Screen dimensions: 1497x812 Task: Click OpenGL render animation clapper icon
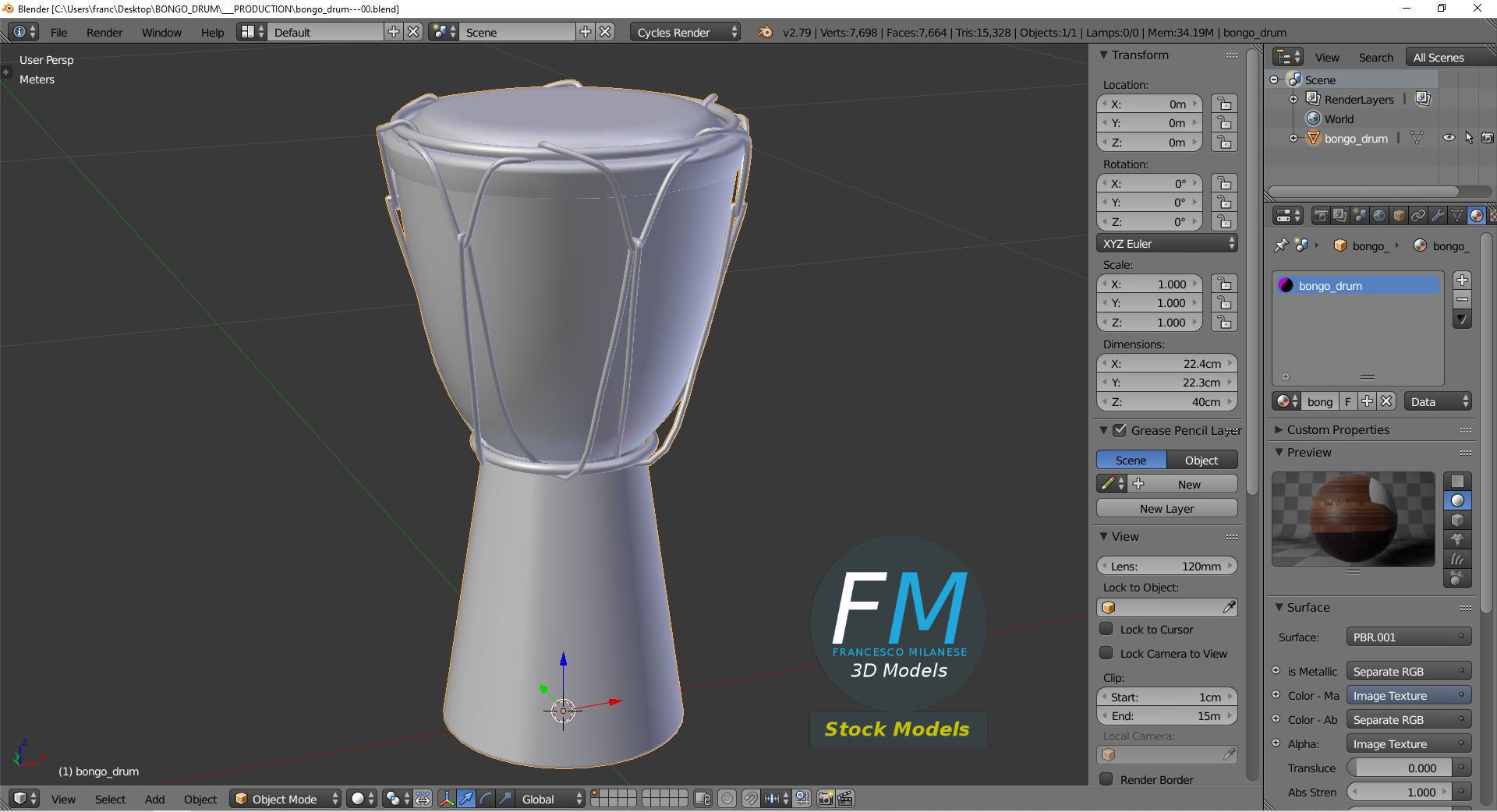tap(845, 799)
